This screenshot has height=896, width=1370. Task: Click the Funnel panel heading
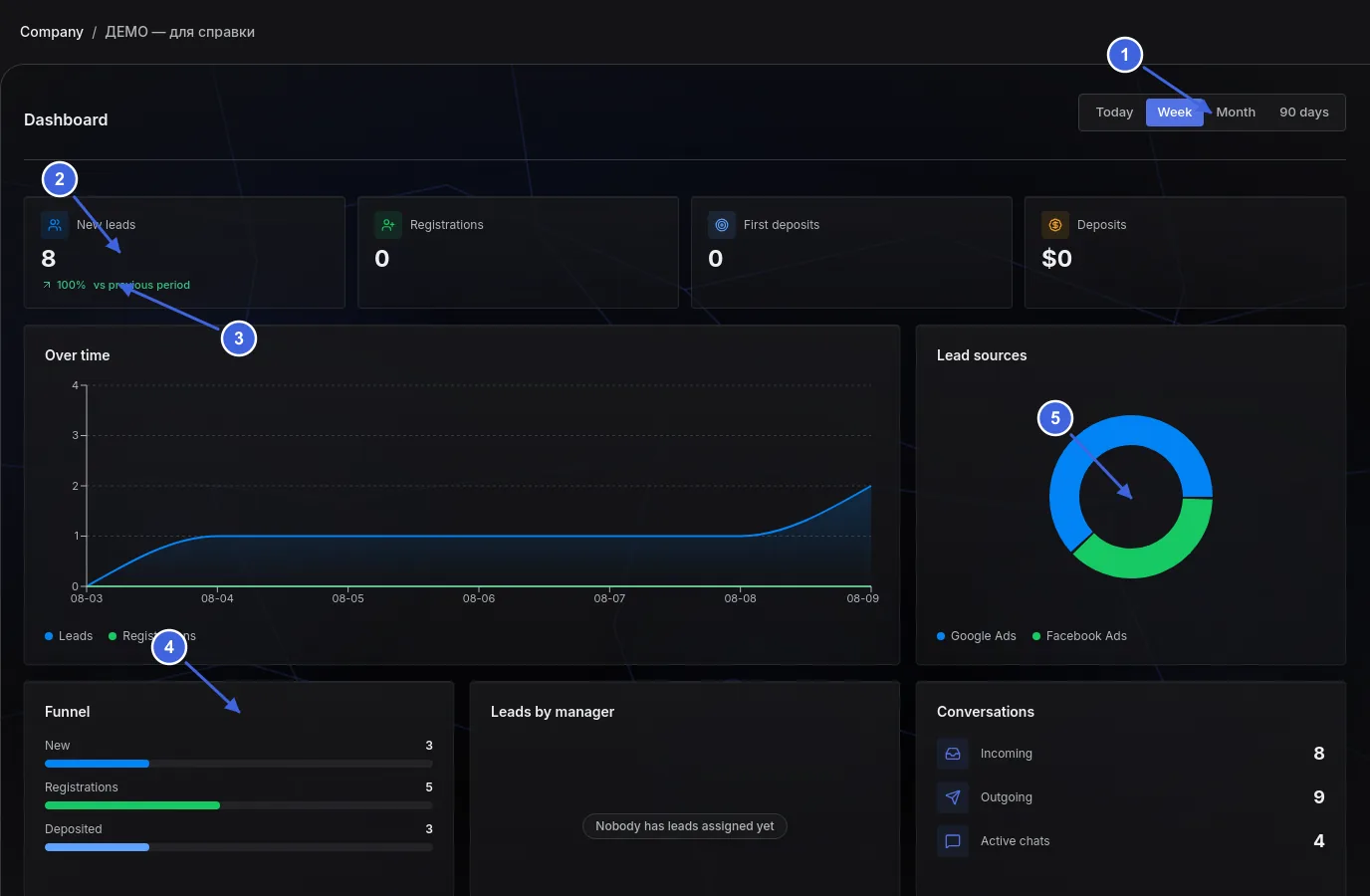click(x=68, y=712)
